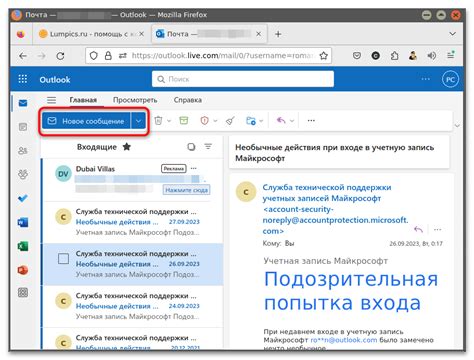Go back in Firefox
Image resolution: width=474 pixels, height=360 pixels.
pos(23,56)
